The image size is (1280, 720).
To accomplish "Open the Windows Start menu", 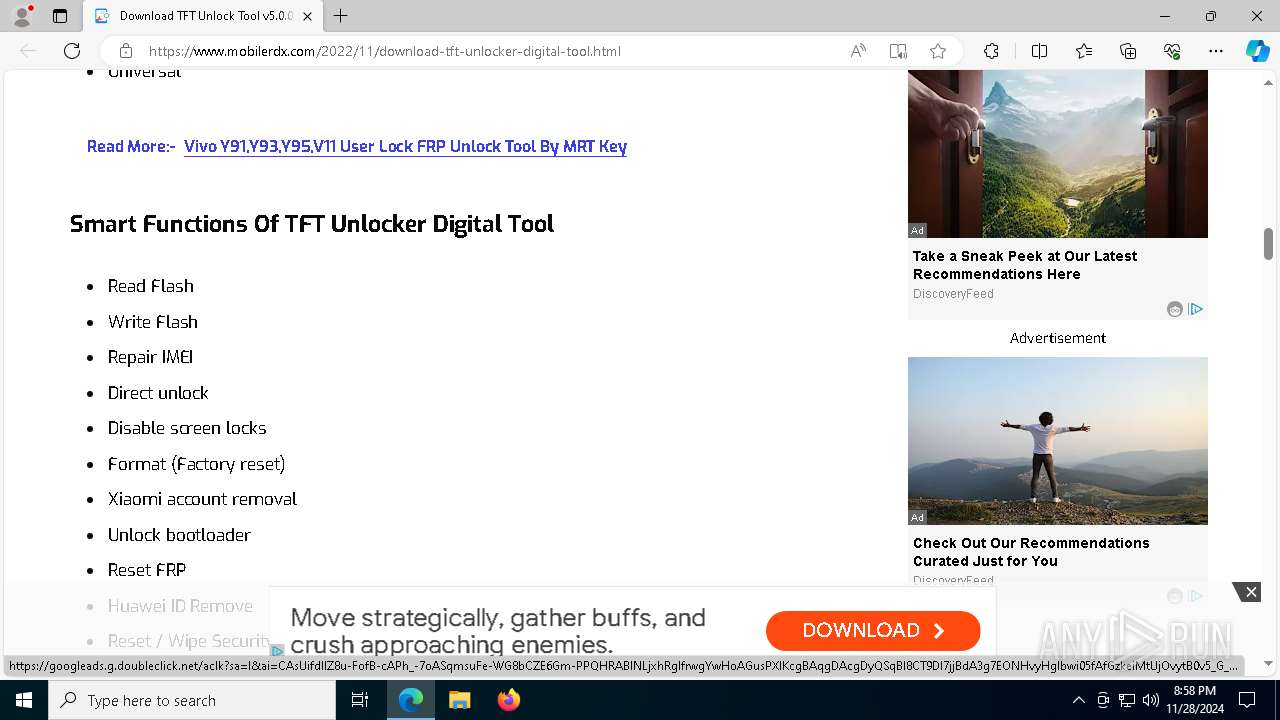I will click(24, 700).
